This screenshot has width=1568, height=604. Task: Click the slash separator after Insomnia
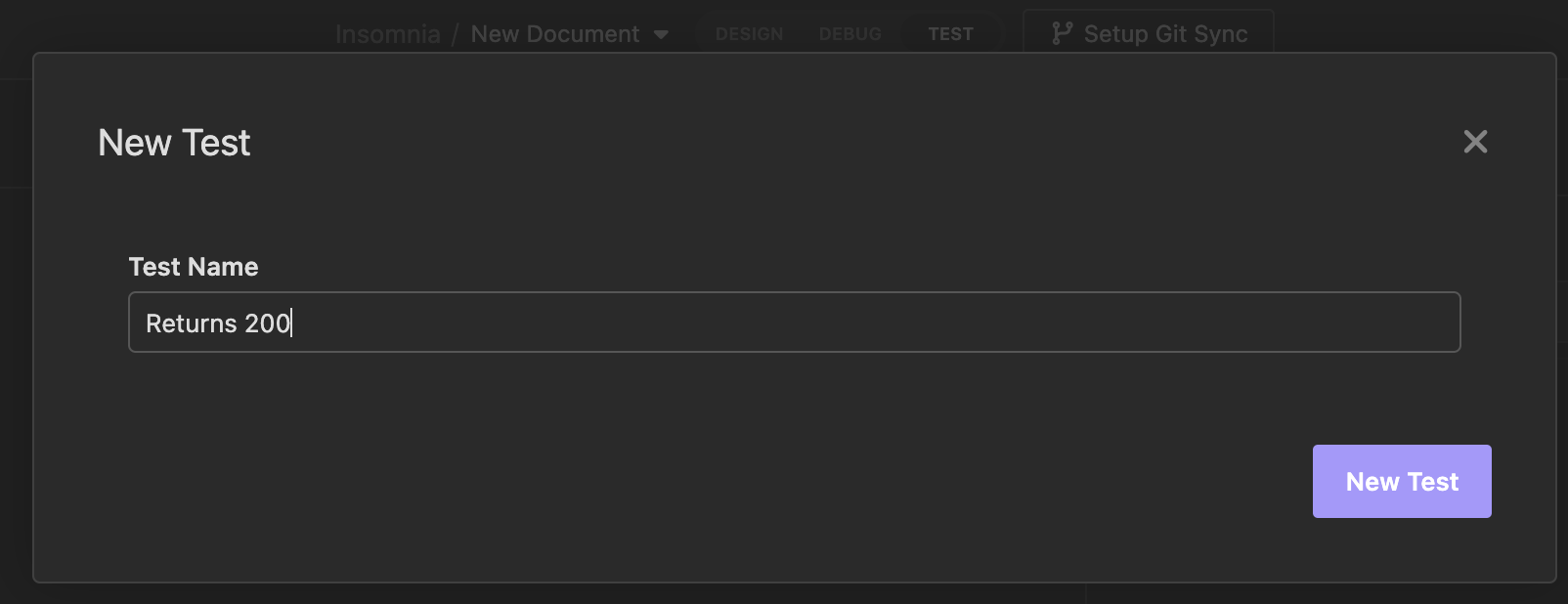click(x=455, y=34)
